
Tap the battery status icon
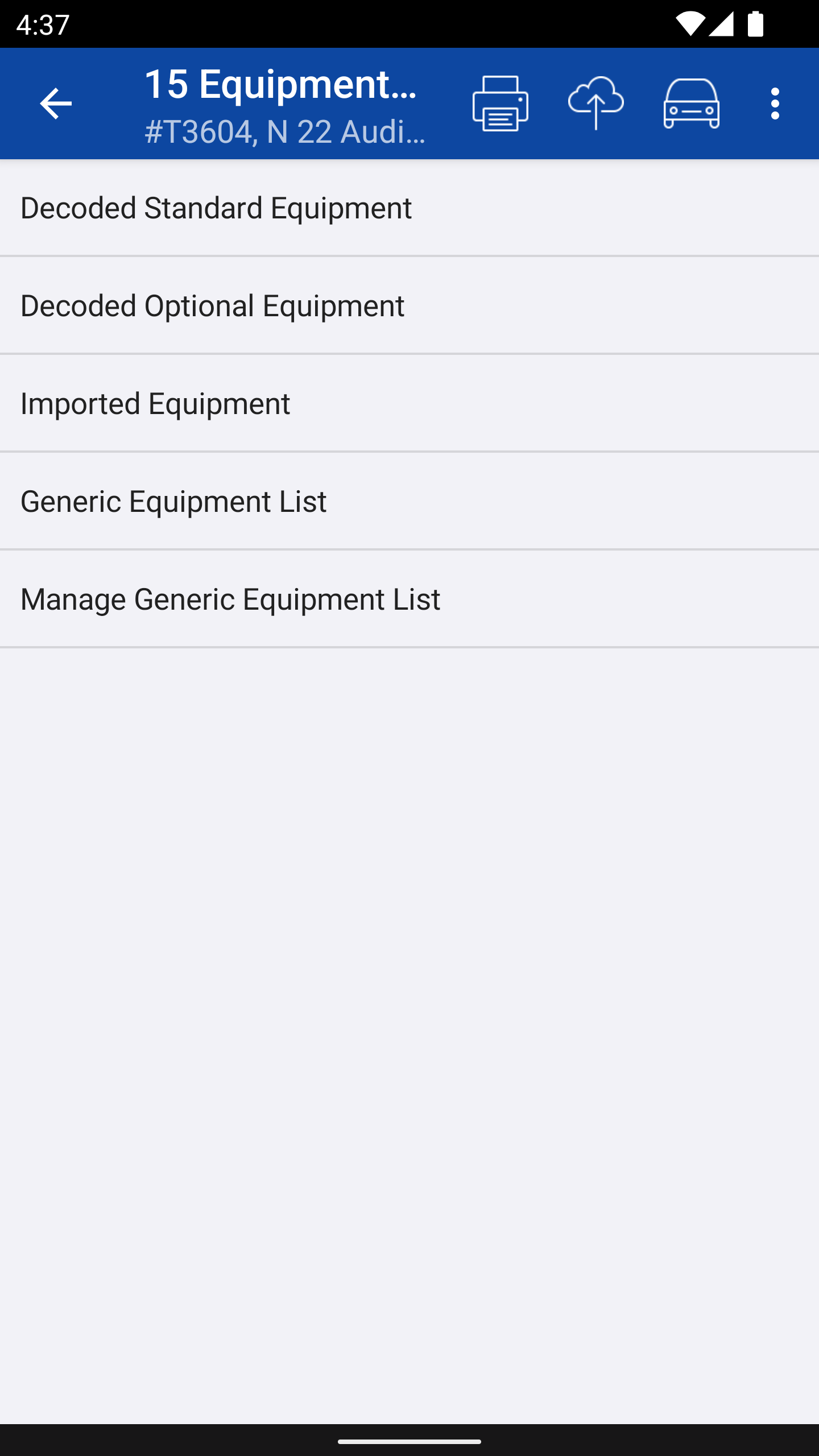(x=755, y=24)
